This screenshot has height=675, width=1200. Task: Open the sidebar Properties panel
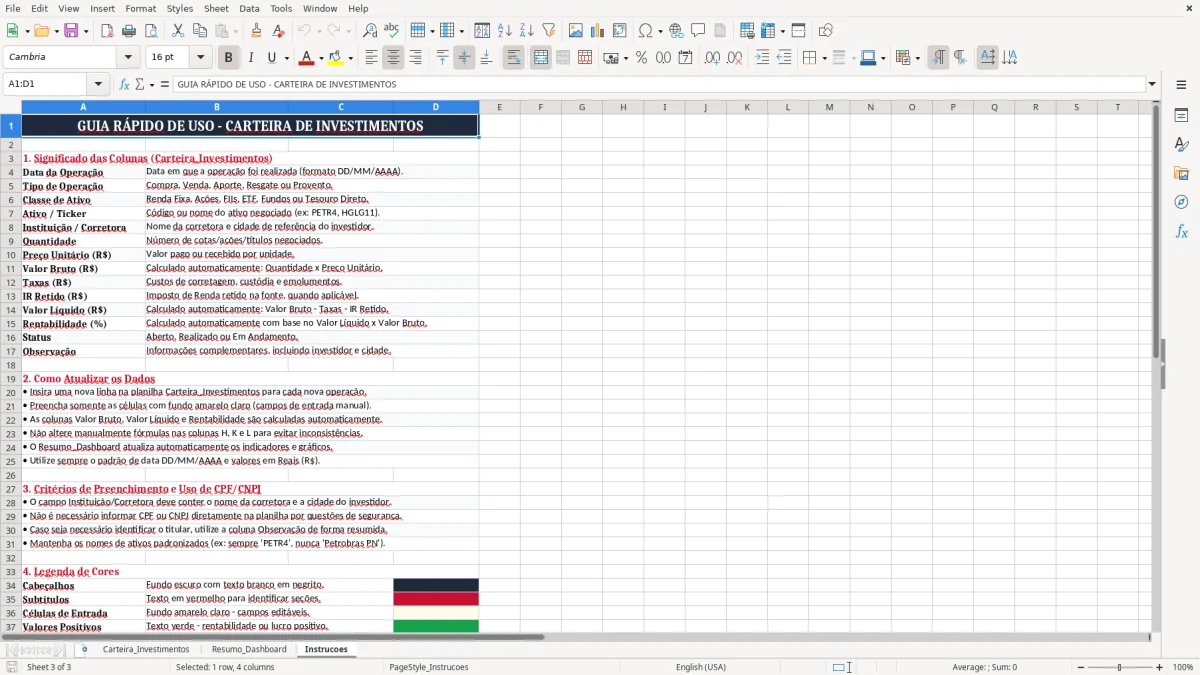tap(1181, 115)
